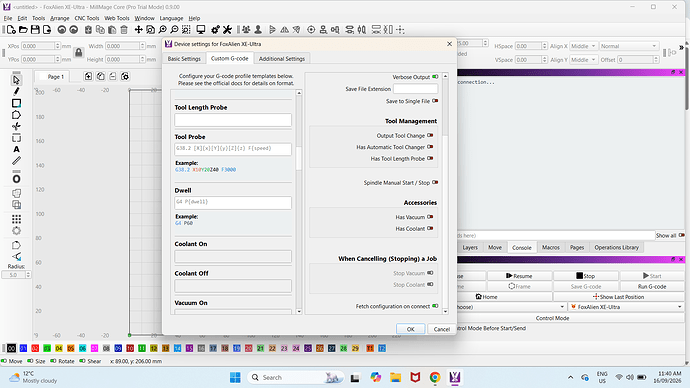Select red color swatch 02
690x388 pixels.
pos(35,348)
